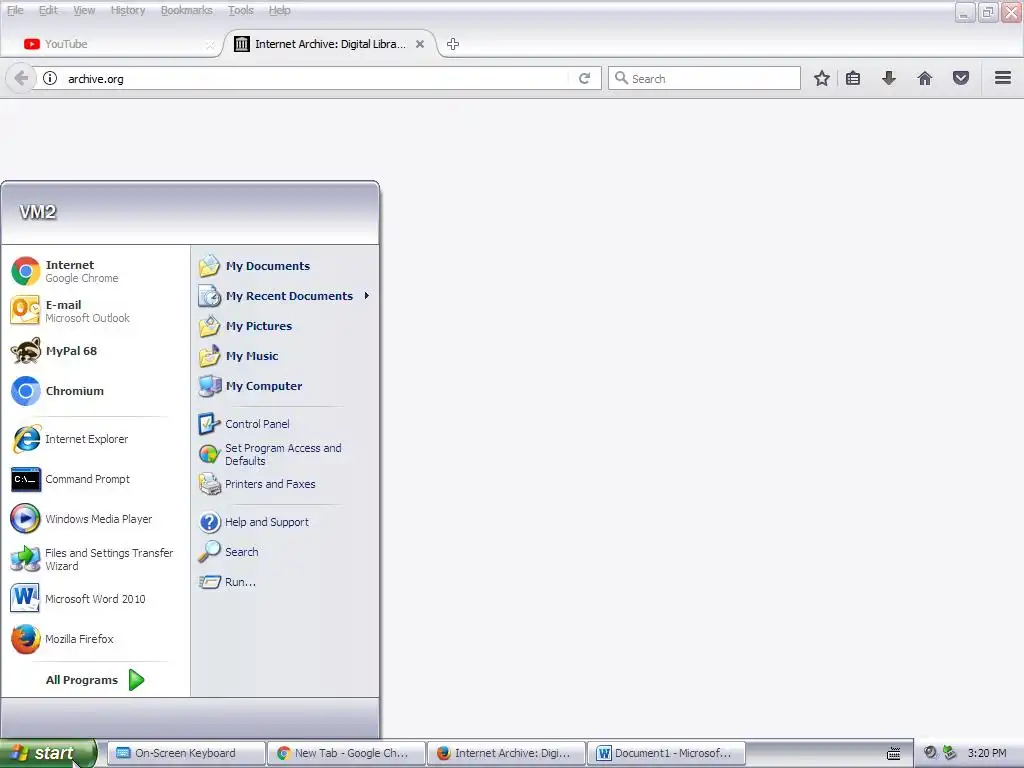The width and height of the screenshot is (1024, 768).
Task: Open Control Panel
Action: click(x=285, y=424)
